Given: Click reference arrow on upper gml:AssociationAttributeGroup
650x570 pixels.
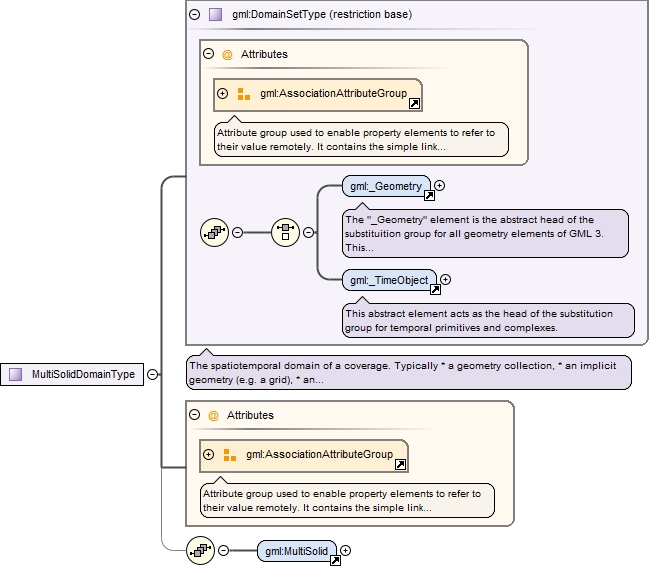Looking at the screenshot, I should (x=414, y=104).
